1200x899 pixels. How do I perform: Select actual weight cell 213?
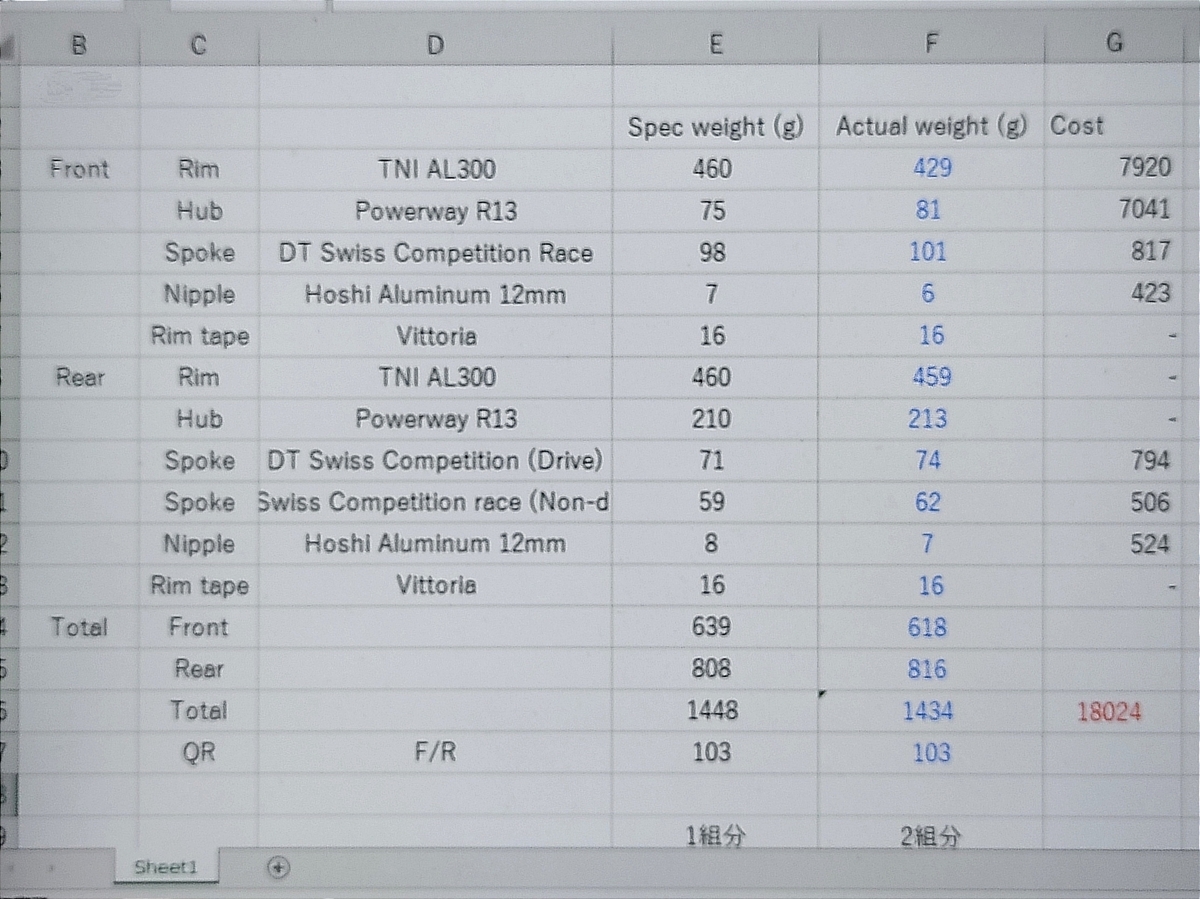pos(931,419)
